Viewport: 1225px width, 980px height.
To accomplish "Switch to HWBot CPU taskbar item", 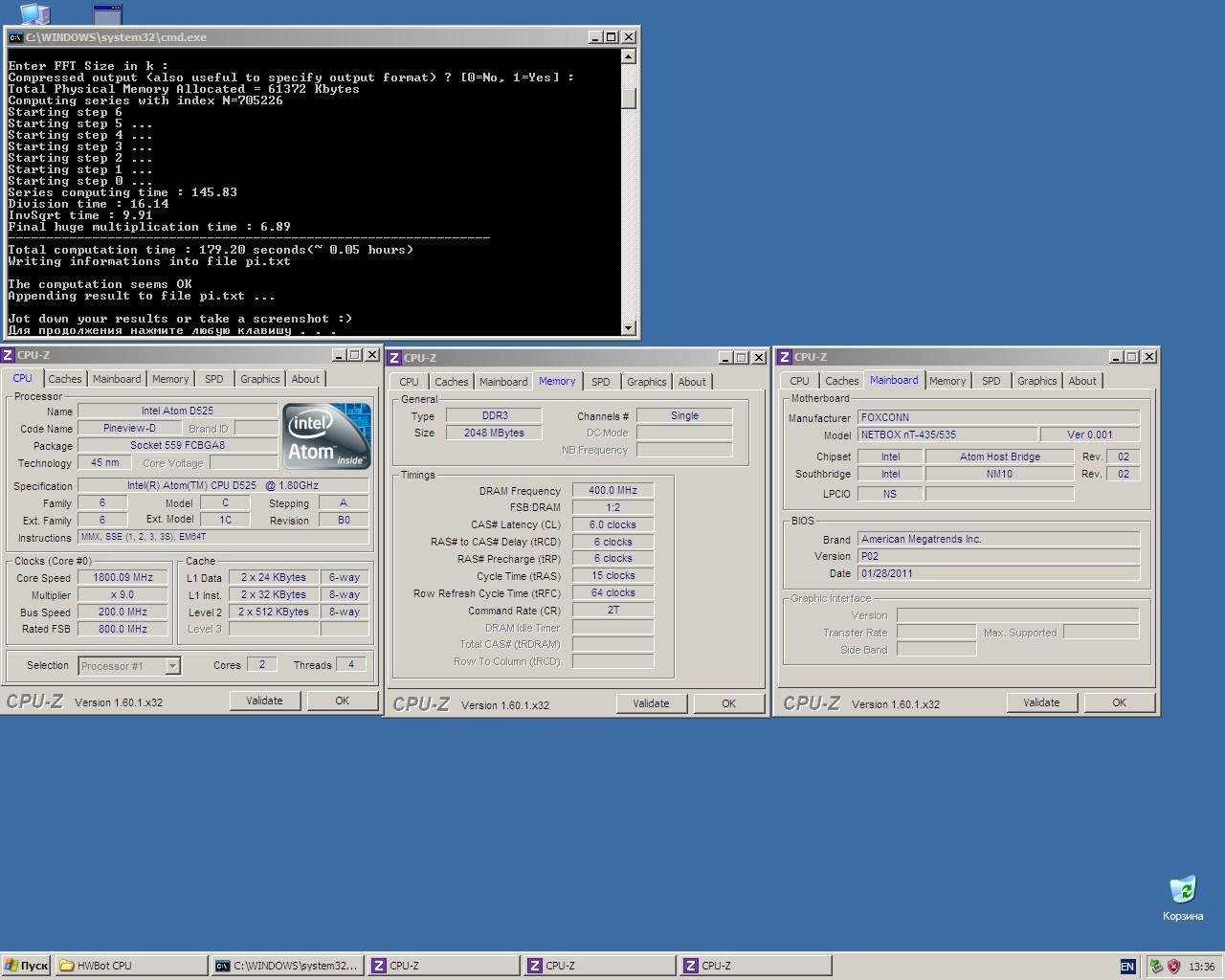I will 131,966.
